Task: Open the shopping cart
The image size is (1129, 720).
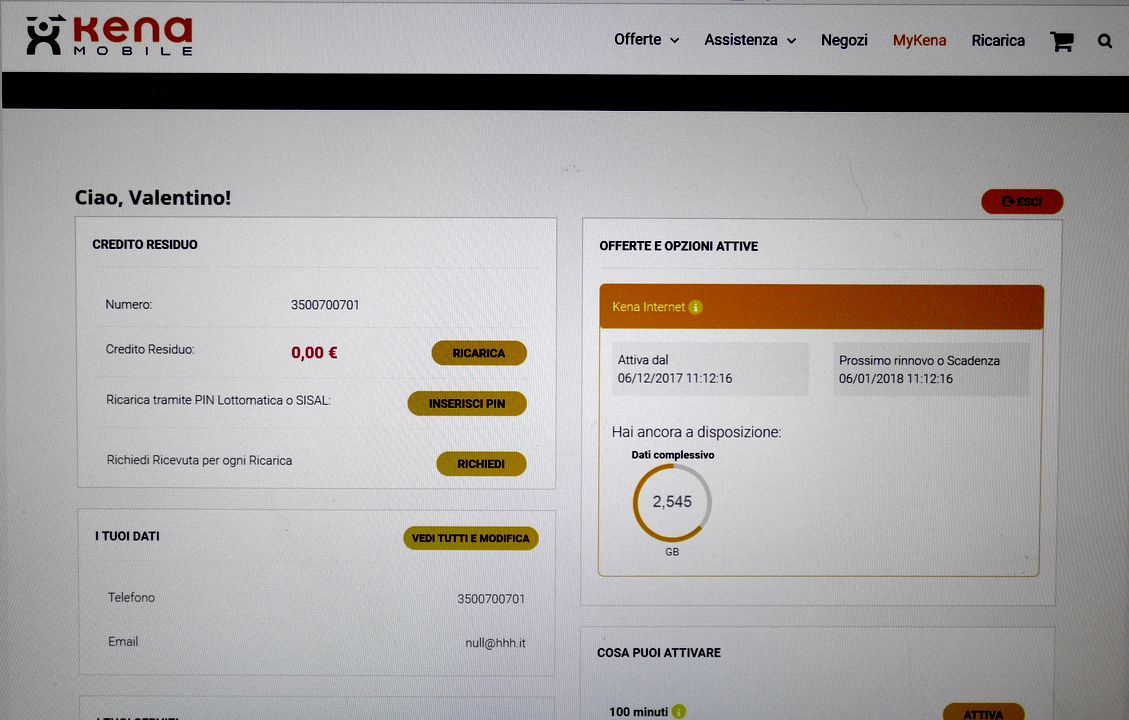Action: click(1061, 41)
